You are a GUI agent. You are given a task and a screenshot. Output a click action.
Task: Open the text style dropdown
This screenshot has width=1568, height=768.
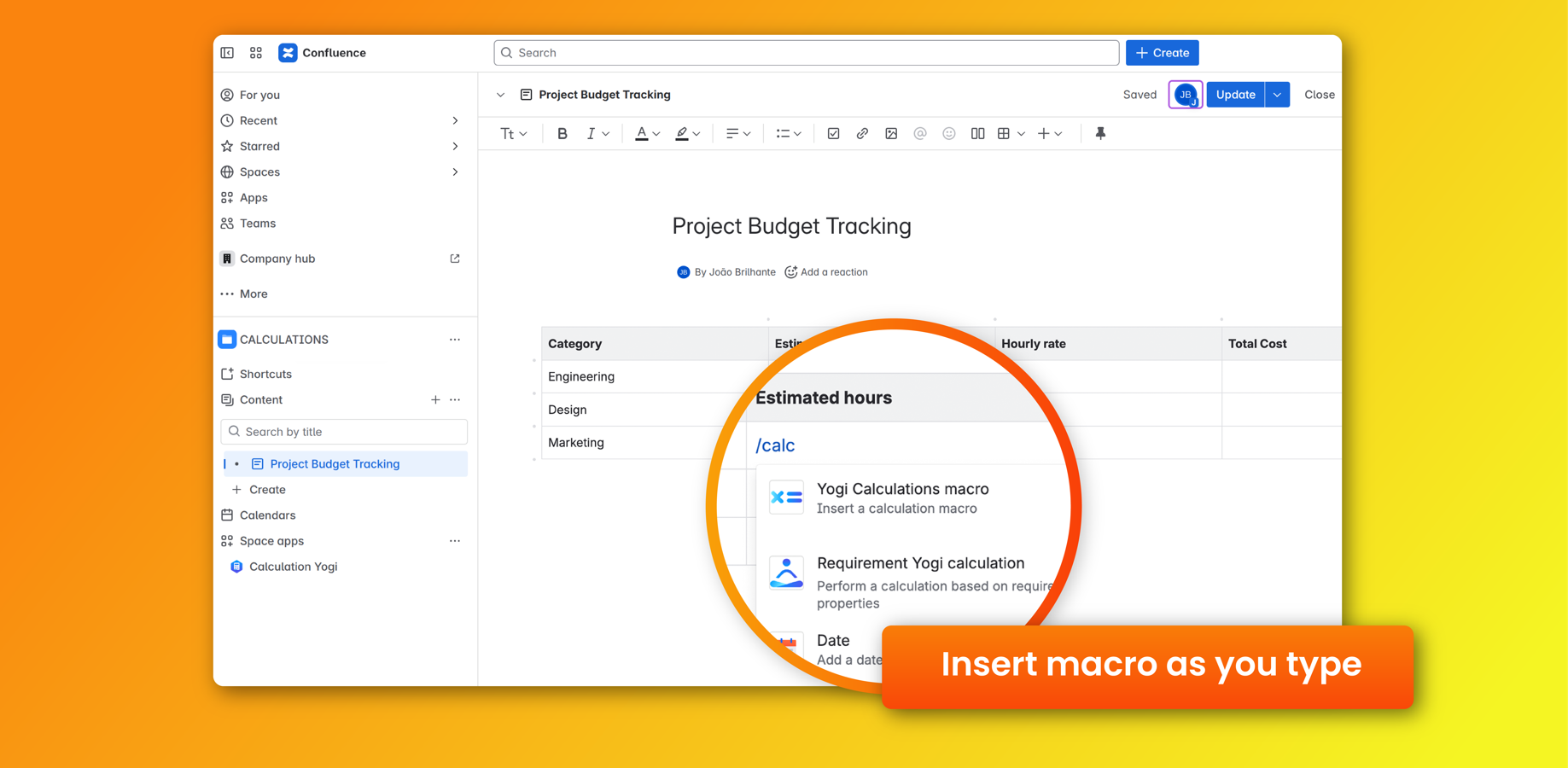[x=514, y=134]
